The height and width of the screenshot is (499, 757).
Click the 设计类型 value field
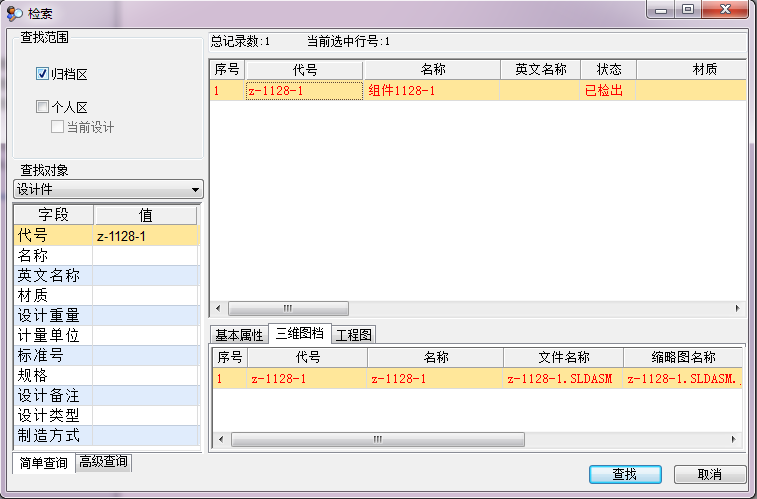[x=145, y=415]
